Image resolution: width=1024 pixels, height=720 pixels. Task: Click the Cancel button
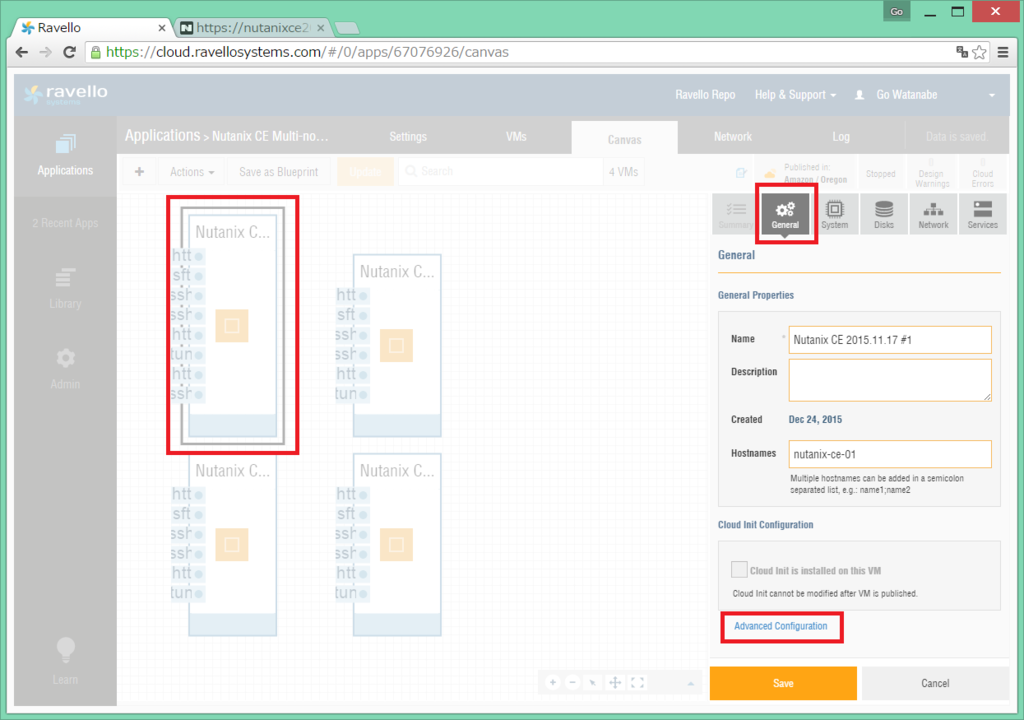(935, 683)
